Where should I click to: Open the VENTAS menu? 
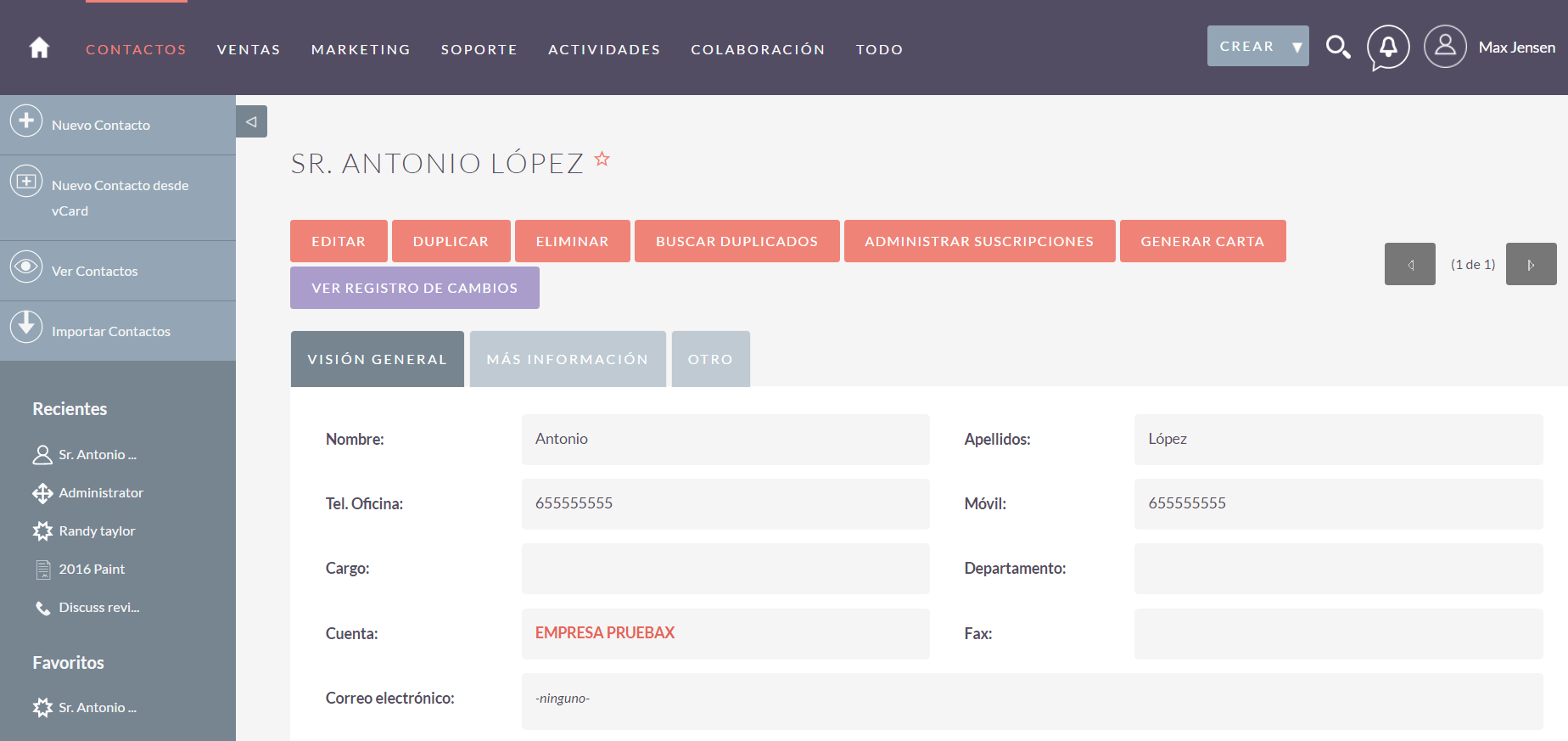pyautogui.click(x=249, y=49)
